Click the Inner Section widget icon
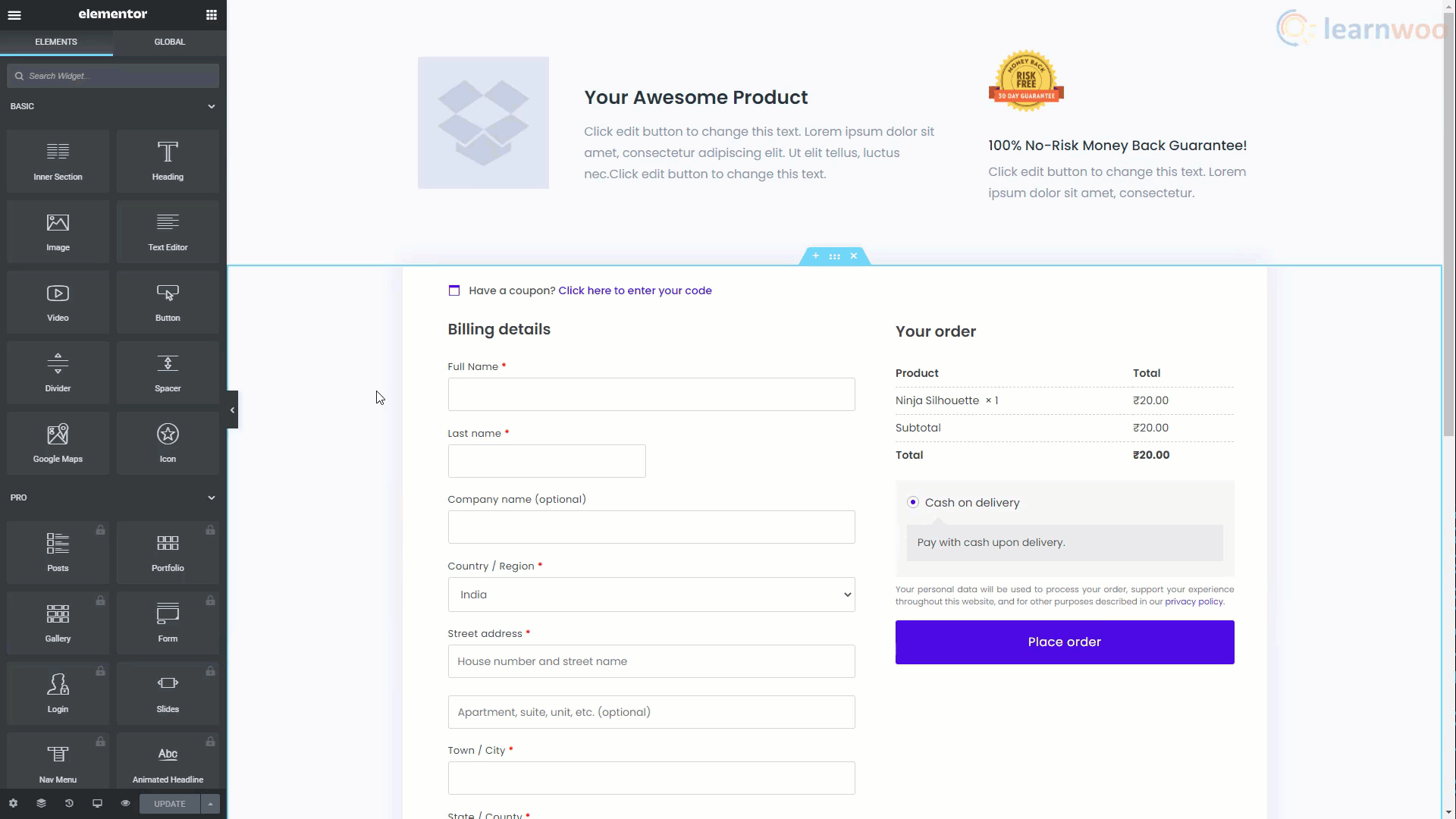 (57, 160)
